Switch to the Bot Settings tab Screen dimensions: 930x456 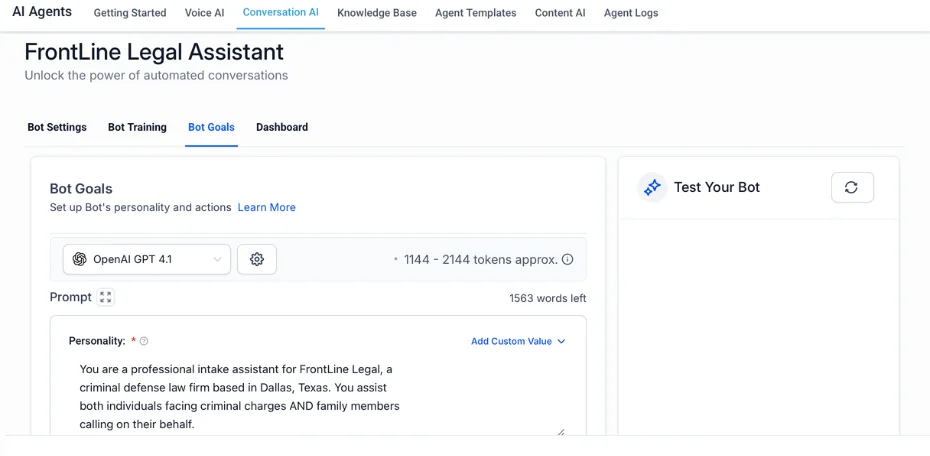pyautogui.click(x=57, y=127)
